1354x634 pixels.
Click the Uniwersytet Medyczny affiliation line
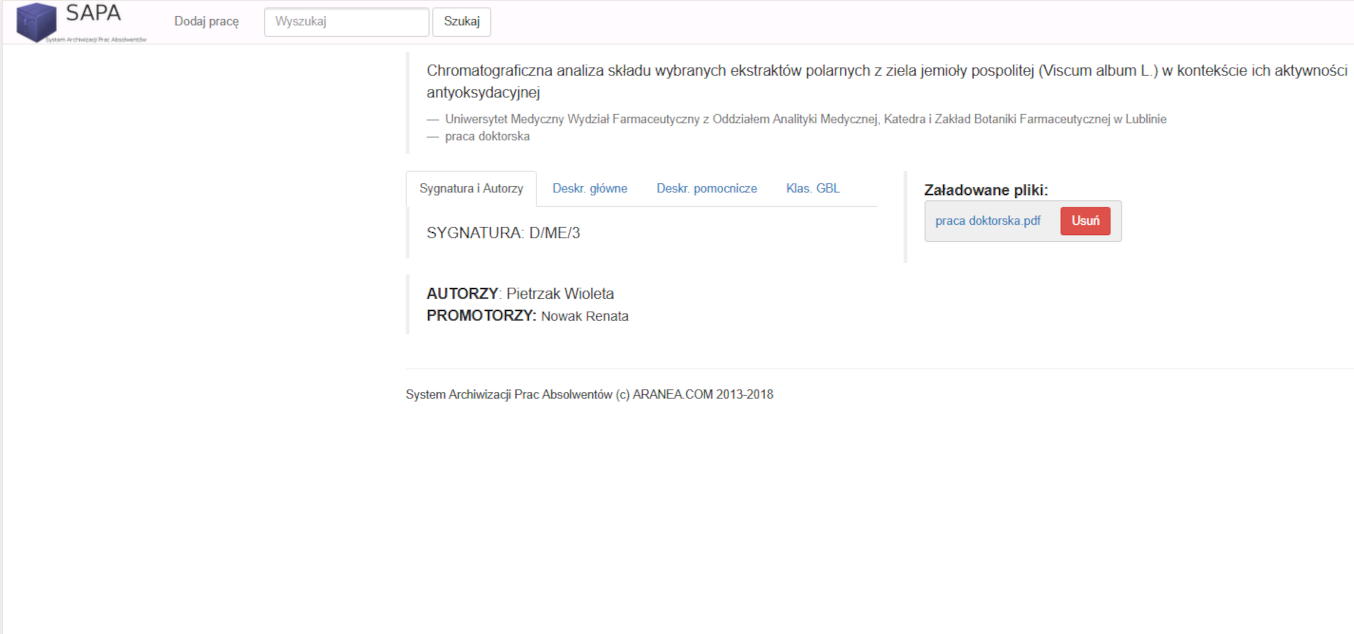click(x=805, y=119)
